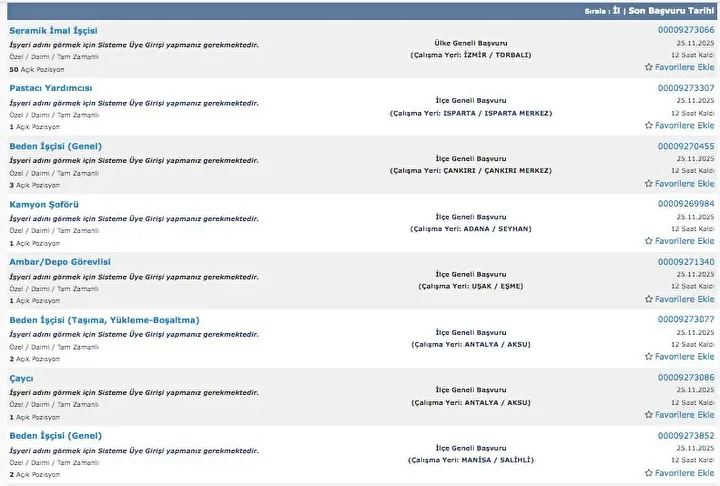Image resolution: width=720 pixels, height=486 pixels.
Task: Favorite star for Çankırı Beden İşçisi job
Action: tap(649, 184)
